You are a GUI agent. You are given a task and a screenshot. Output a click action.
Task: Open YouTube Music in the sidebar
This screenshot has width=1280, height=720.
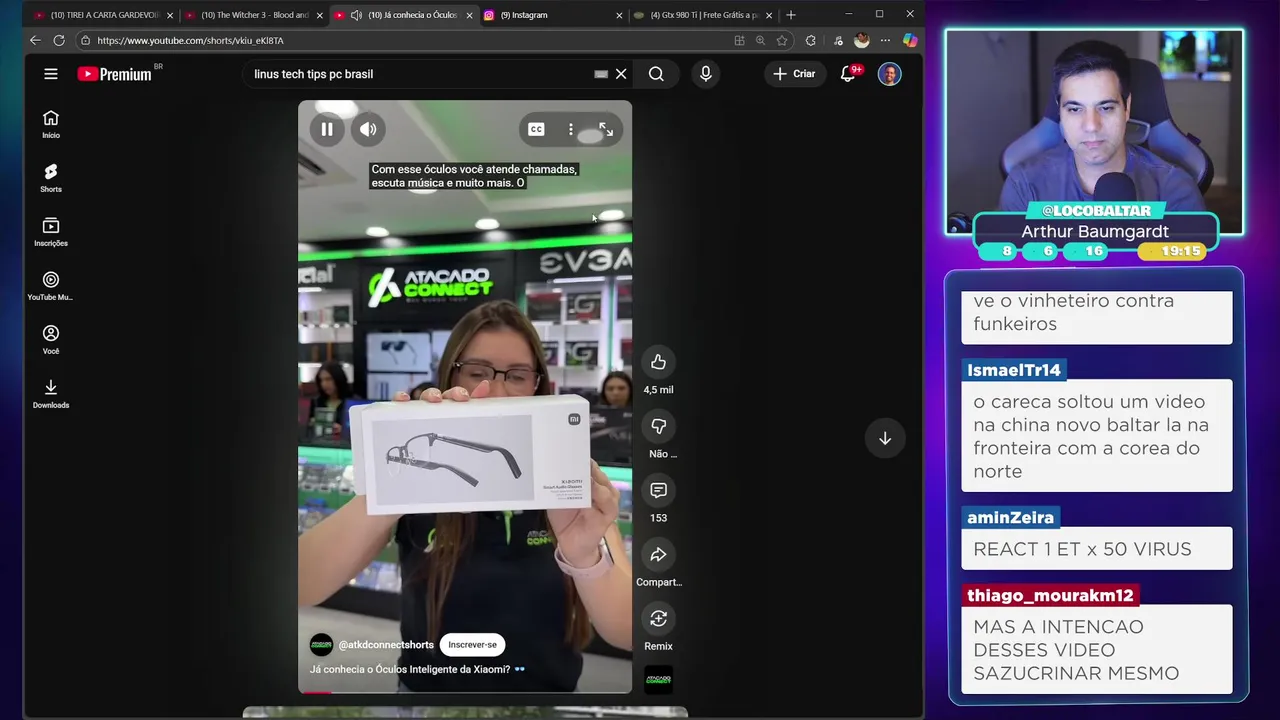pyautogui.click(x=51, y=286)
